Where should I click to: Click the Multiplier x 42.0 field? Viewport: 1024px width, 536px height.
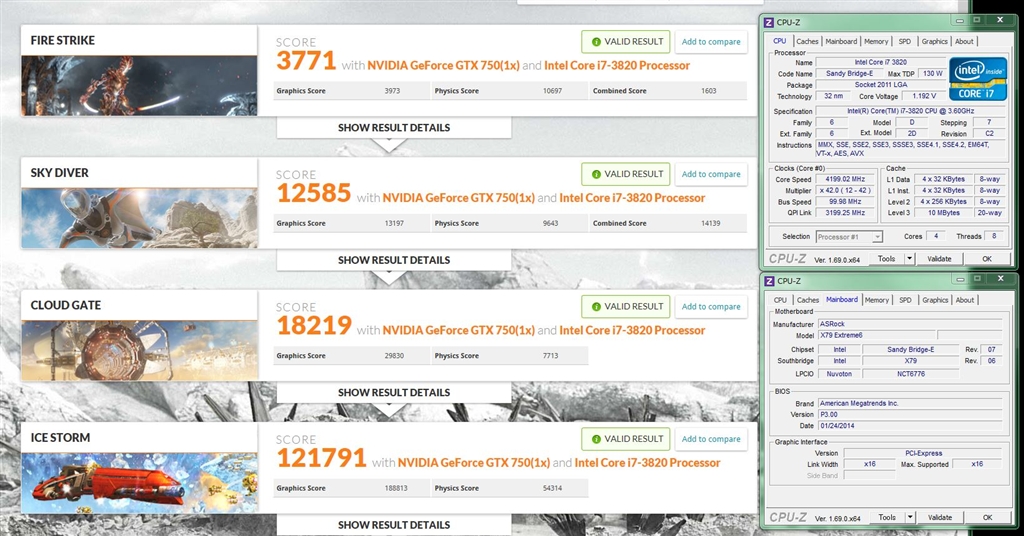[845, 191]
